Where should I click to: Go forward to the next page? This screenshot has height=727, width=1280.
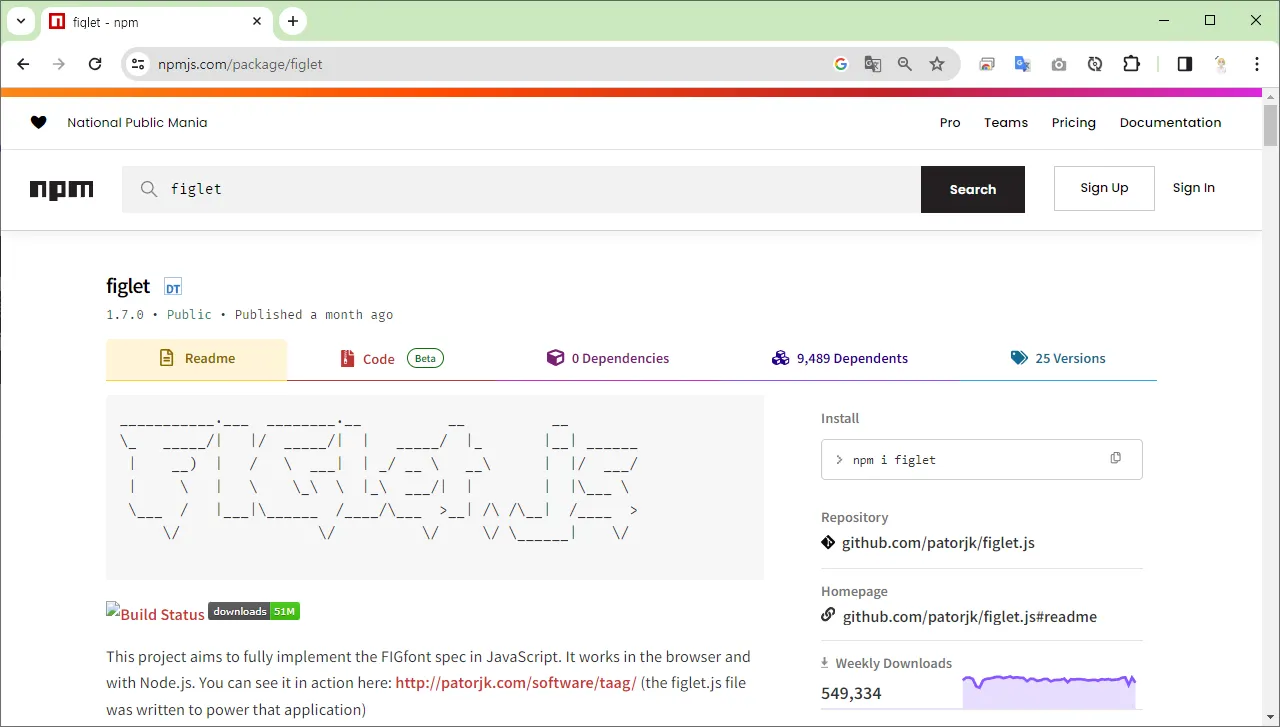(59, 64)
